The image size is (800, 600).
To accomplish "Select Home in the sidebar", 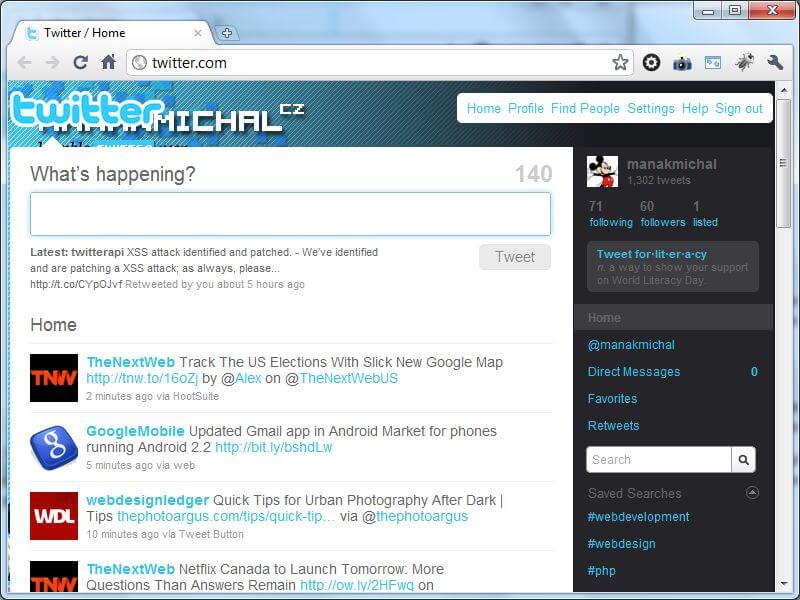I will 673,317.
